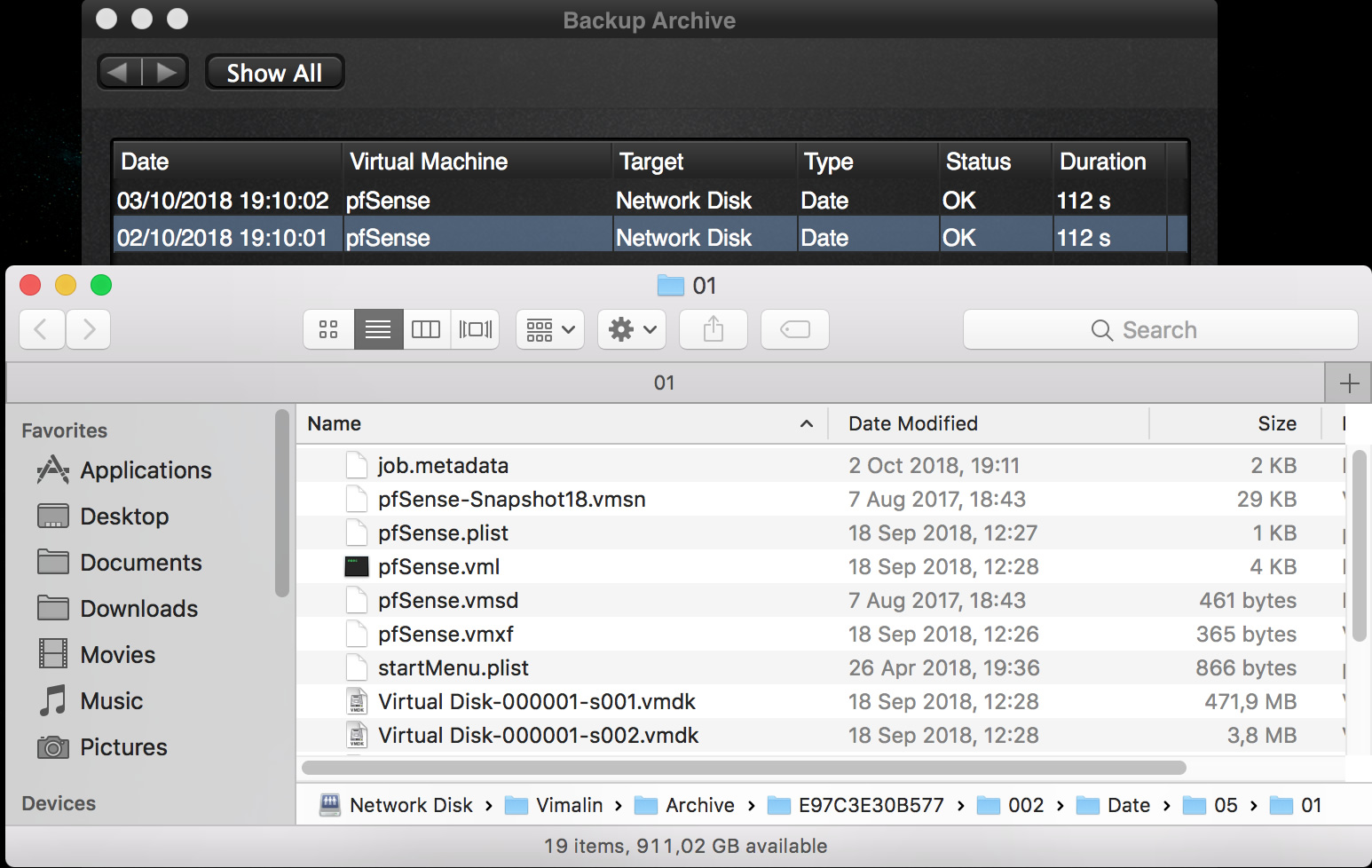Select pfSense-Snapshot18.vmsn file

820,499
